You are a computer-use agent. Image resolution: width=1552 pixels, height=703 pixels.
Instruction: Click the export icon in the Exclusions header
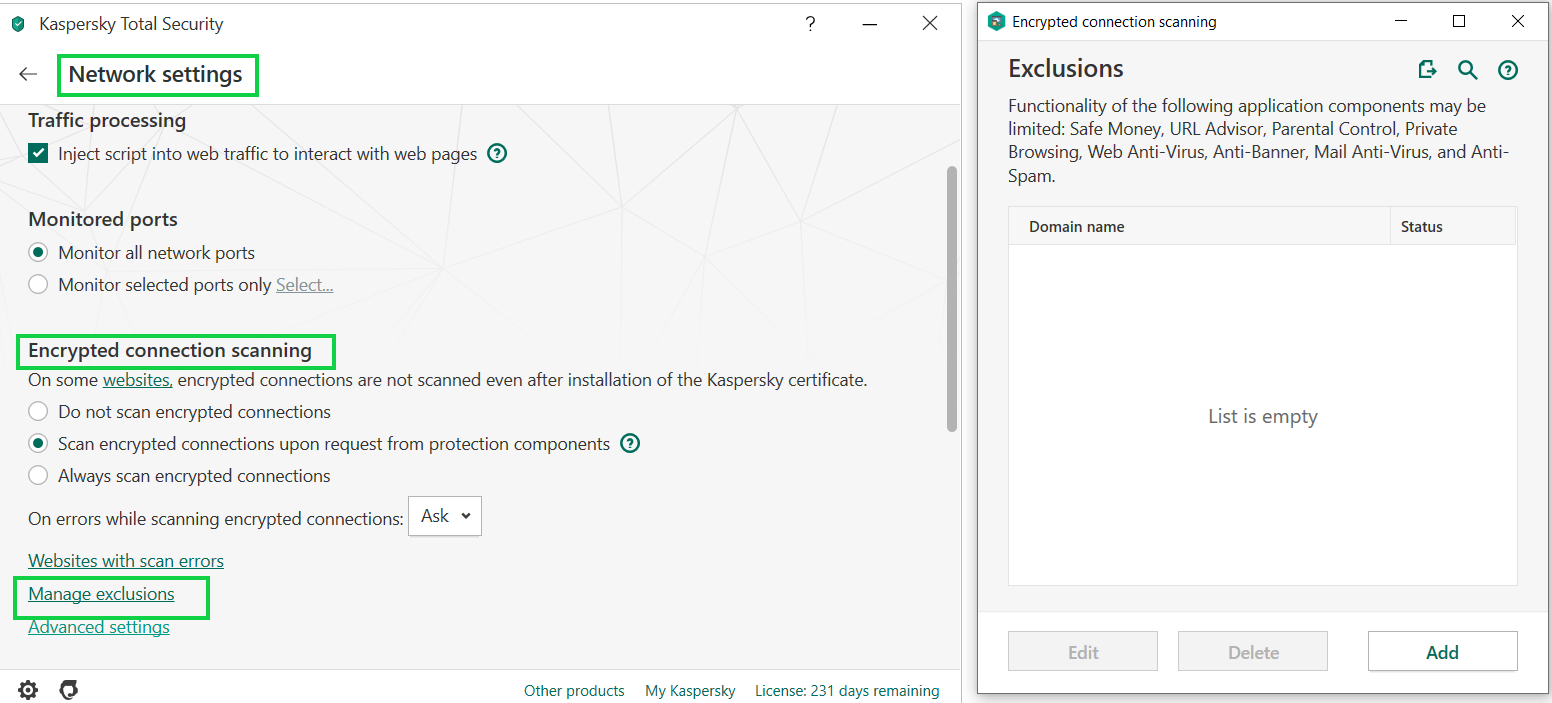point(1427,69)
